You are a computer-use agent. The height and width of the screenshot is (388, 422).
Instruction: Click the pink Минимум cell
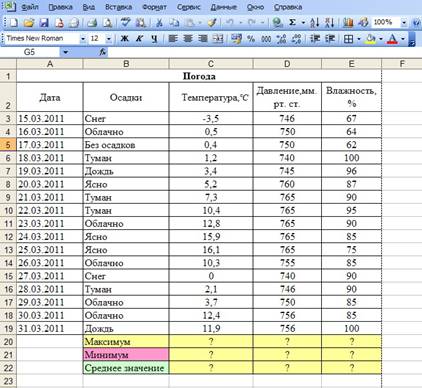click(x=126, y=355)
